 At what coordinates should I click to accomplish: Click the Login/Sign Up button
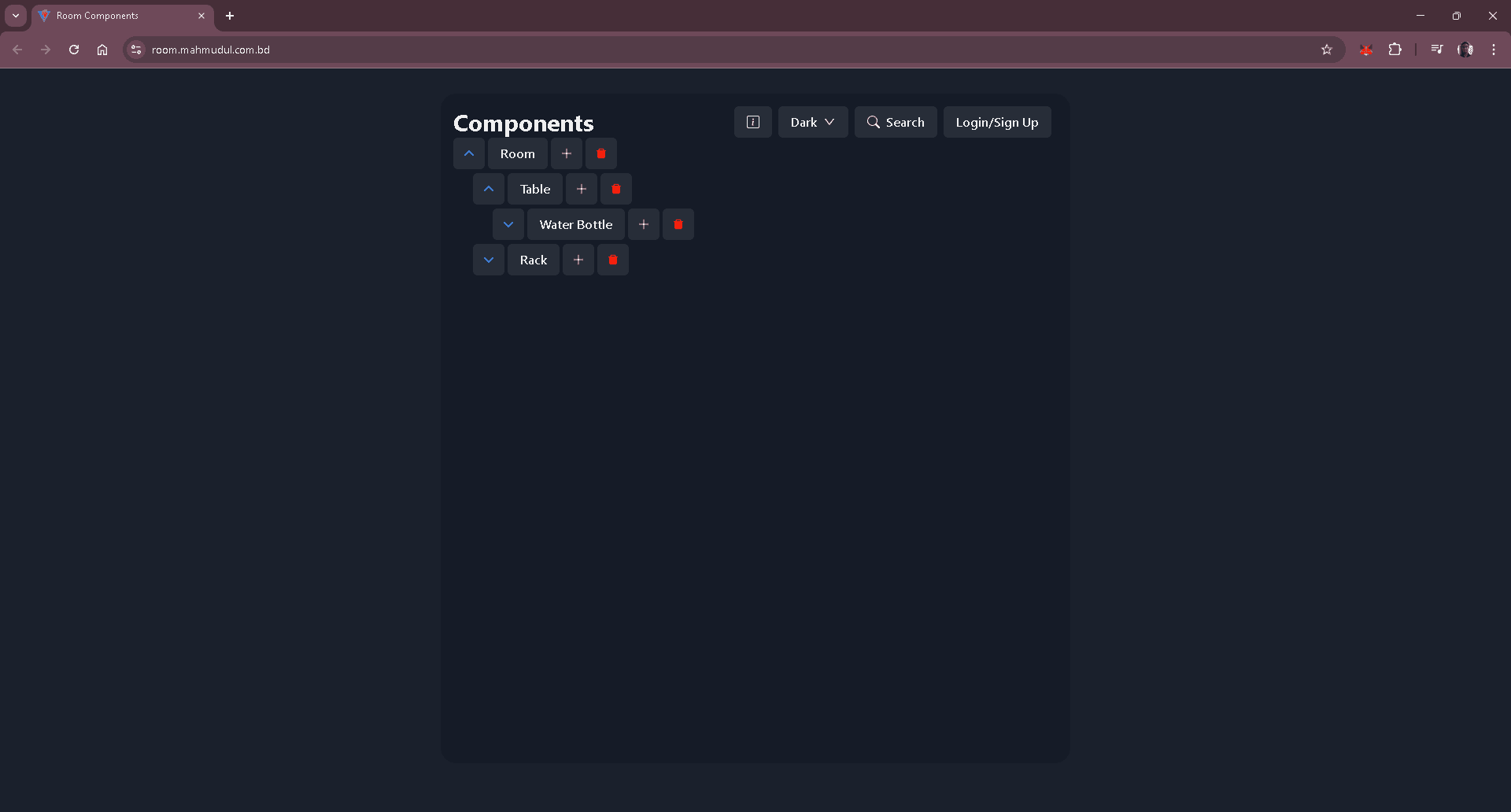996,122
